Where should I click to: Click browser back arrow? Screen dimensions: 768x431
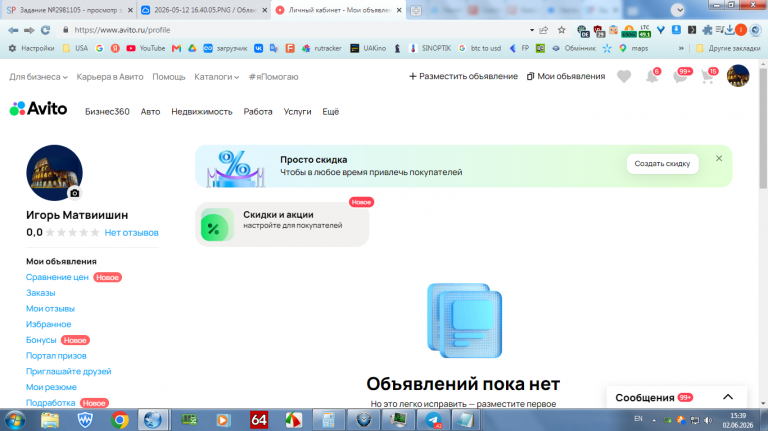point(13,30)
